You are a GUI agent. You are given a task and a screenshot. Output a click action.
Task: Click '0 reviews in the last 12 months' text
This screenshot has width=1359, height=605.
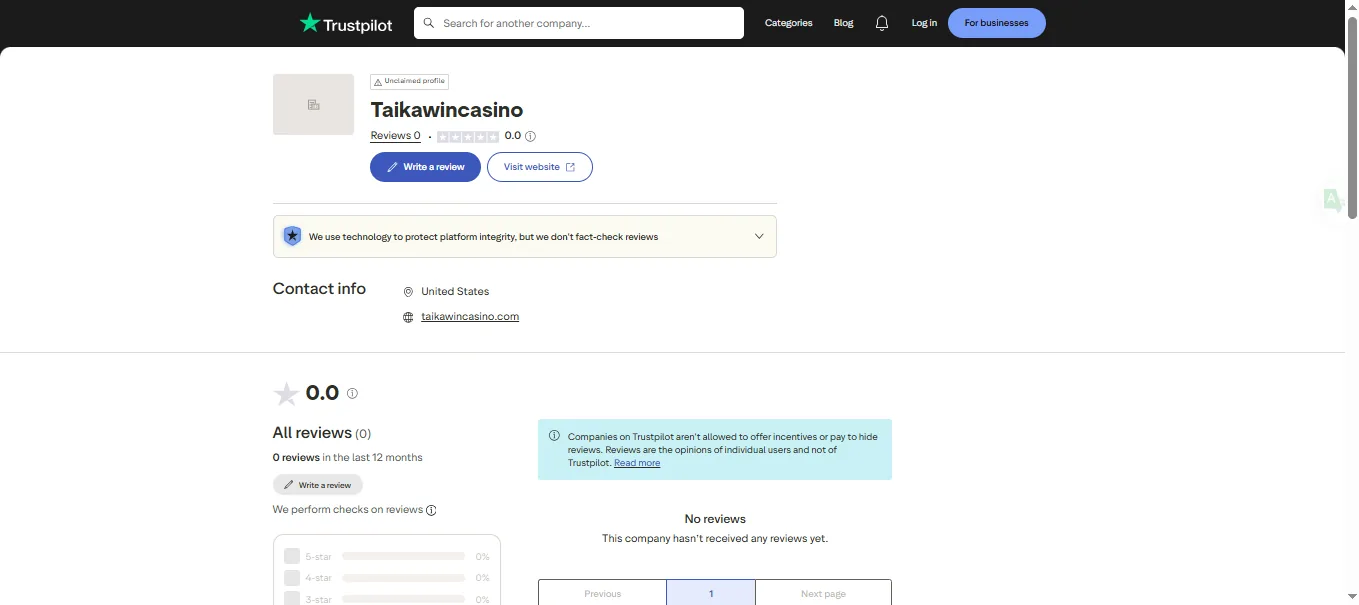[348, 458]
